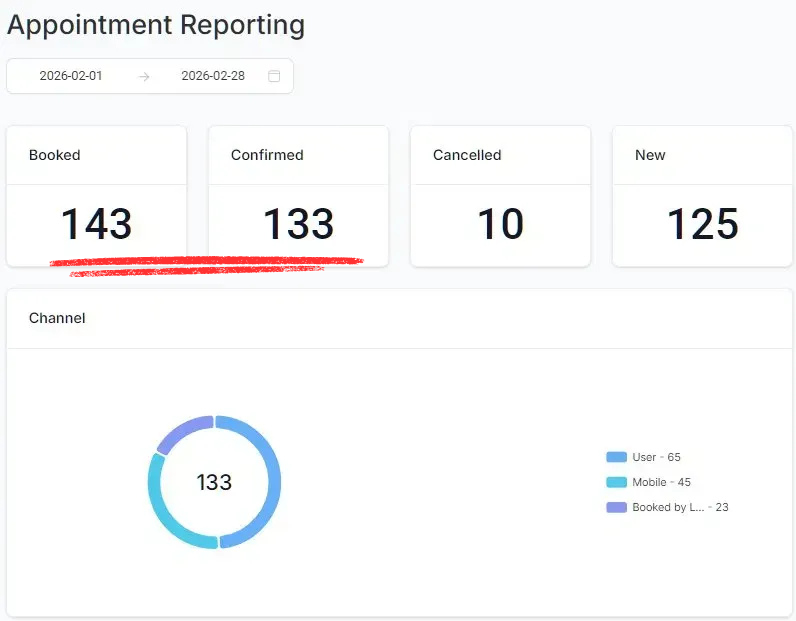Click the end date field 2026-02-28
This screenshot has height=621, width=796.
(x=213, y=76)
